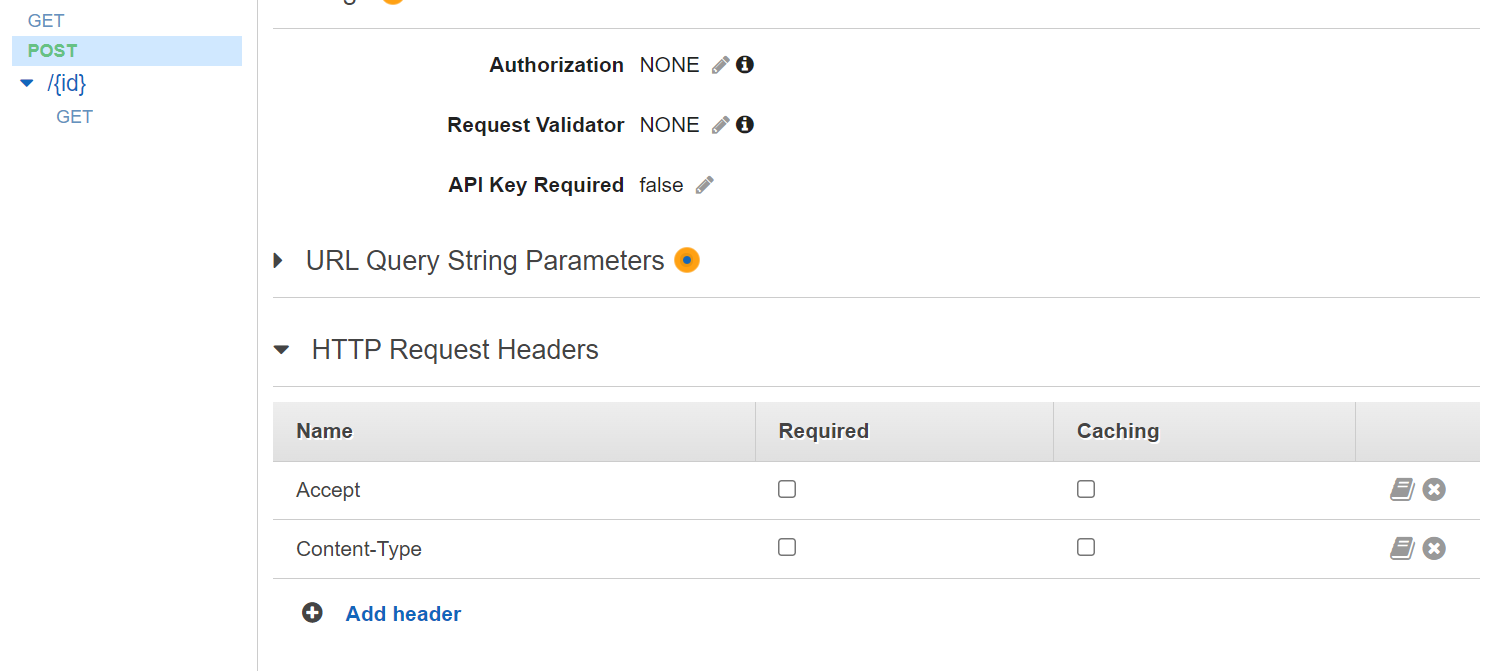Screen dimensions: 1492x671
Task: Mark Accept header as Required
Action: pos(787,489)
